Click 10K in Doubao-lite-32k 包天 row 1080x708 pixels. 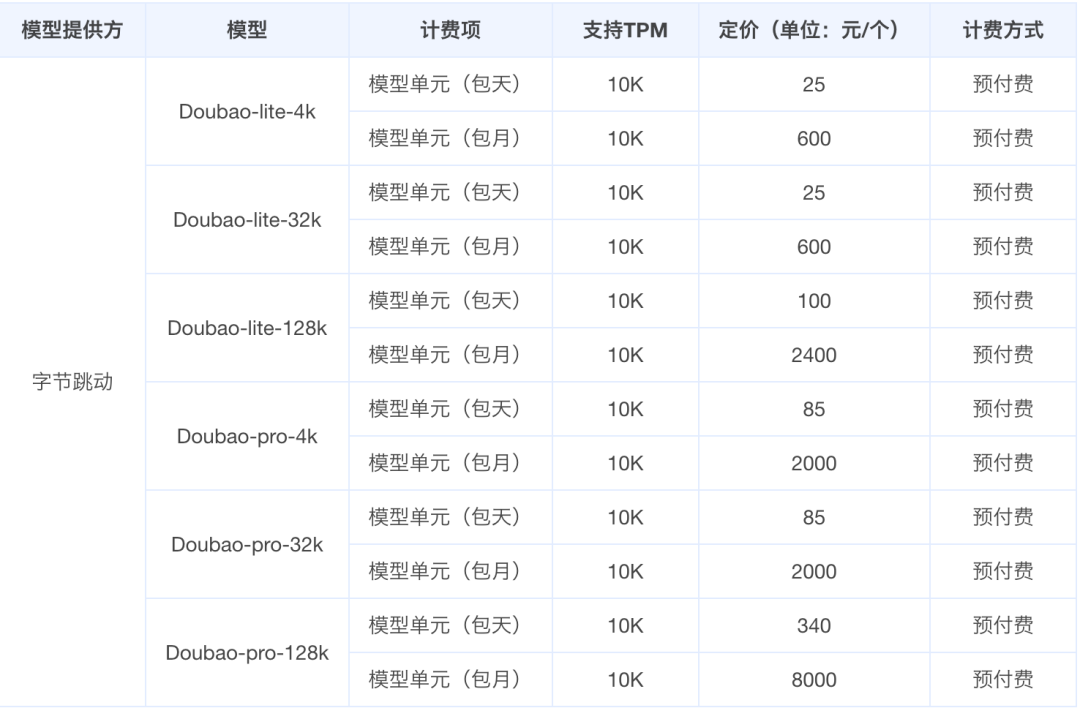point(625,193)
